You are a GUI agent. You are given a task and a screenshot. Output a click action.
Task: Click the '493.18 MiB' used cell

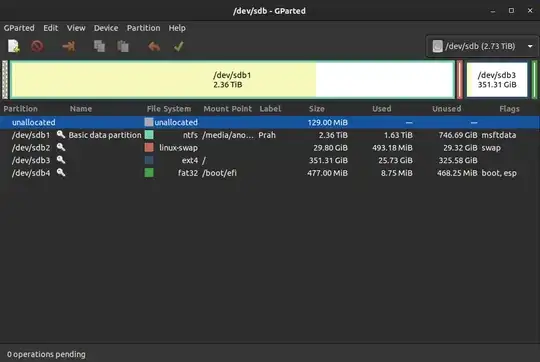pos(392,148)
